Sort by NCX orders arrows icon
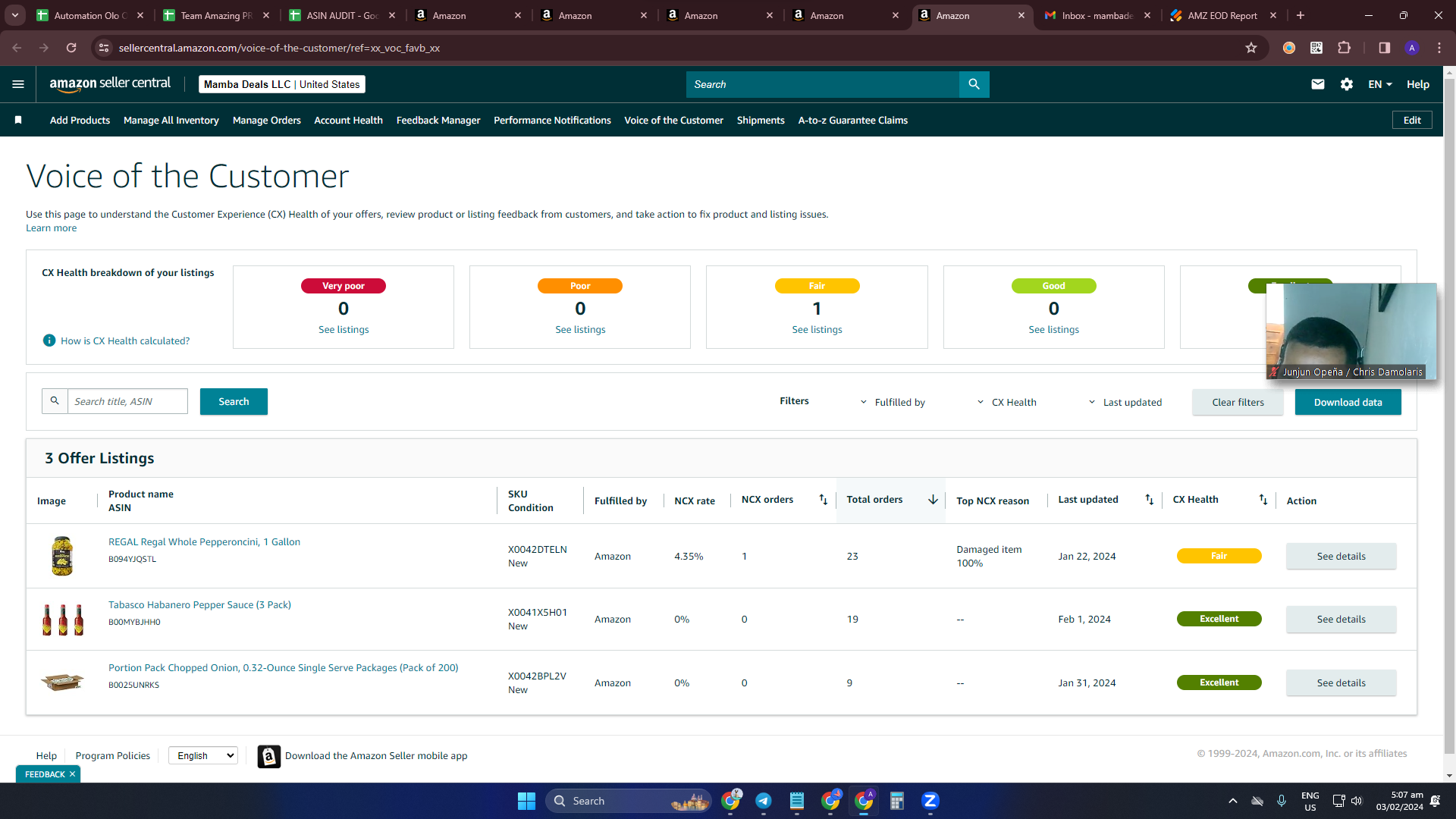This screenshot has width=1456, height=819. [x=824, y=499]
